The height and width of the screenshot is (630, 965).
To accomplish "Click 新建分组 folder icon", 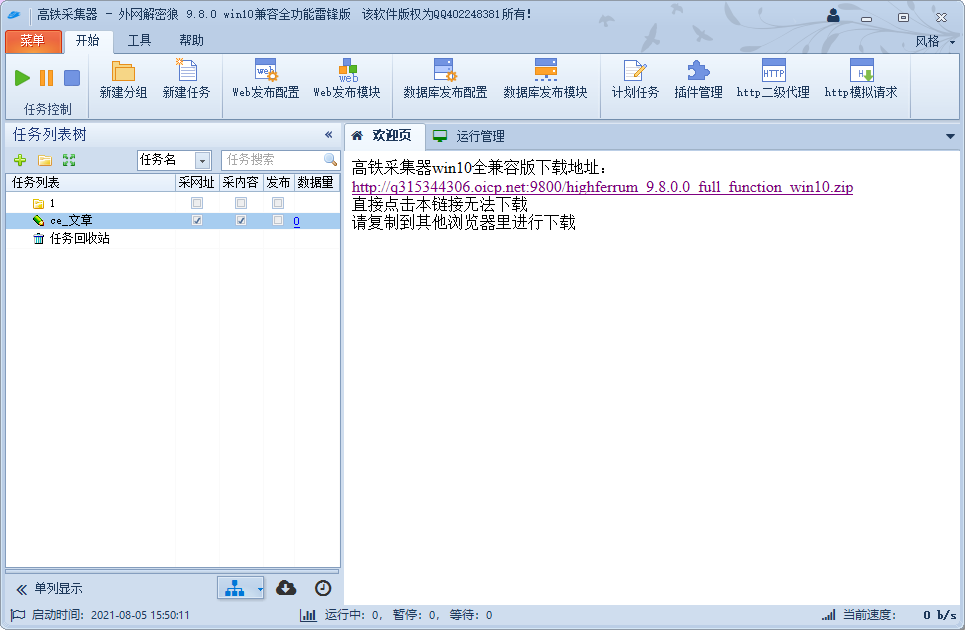I will (123, 71).
